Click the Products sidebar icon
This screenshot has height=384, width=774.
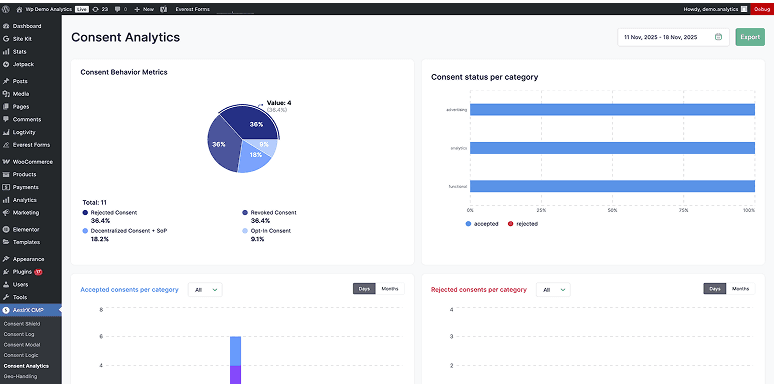click(x=6, y=174)
